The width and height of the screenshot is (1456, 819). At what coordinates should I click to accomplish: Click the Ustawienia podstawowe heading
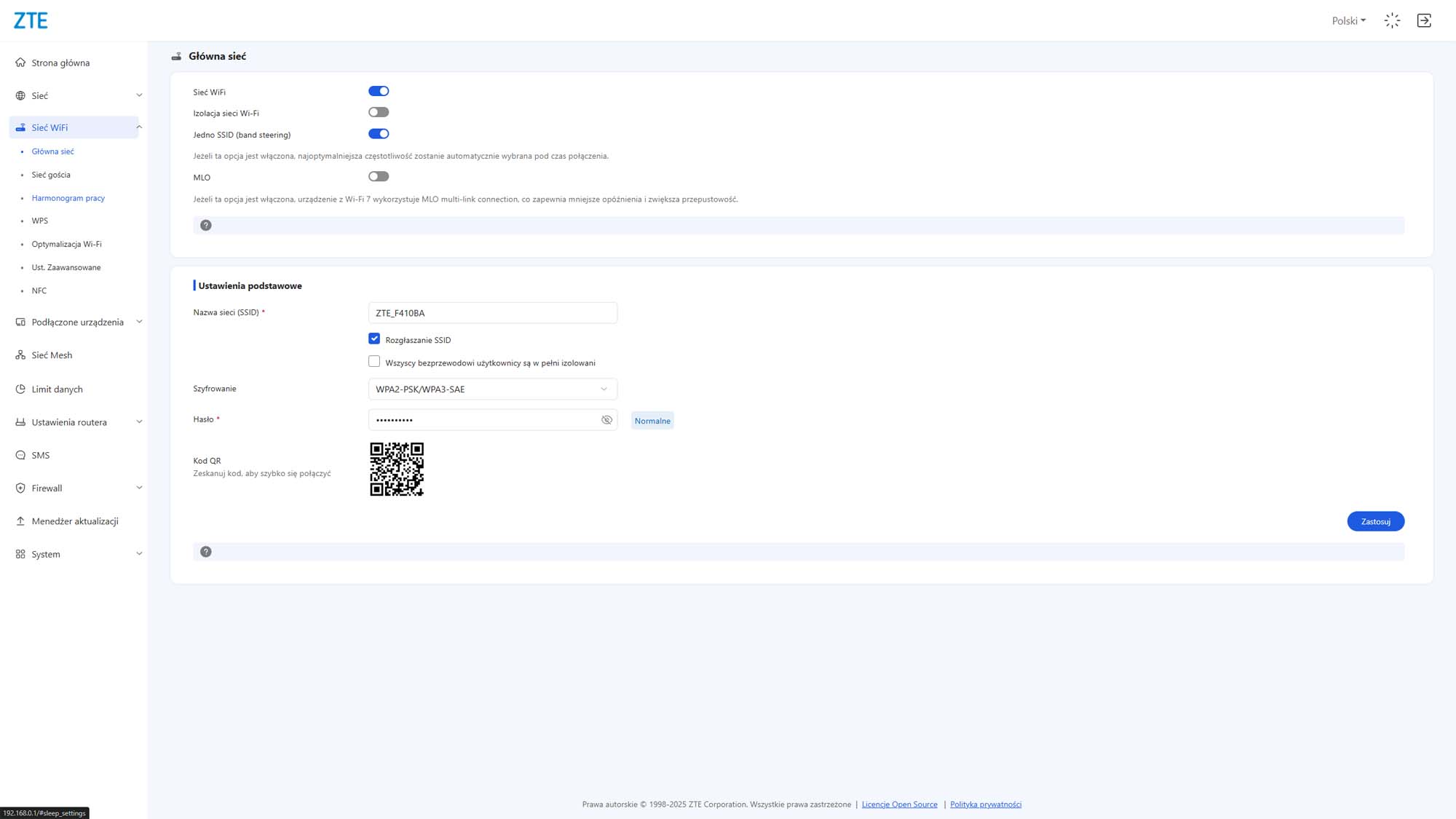tap(250, 285)
